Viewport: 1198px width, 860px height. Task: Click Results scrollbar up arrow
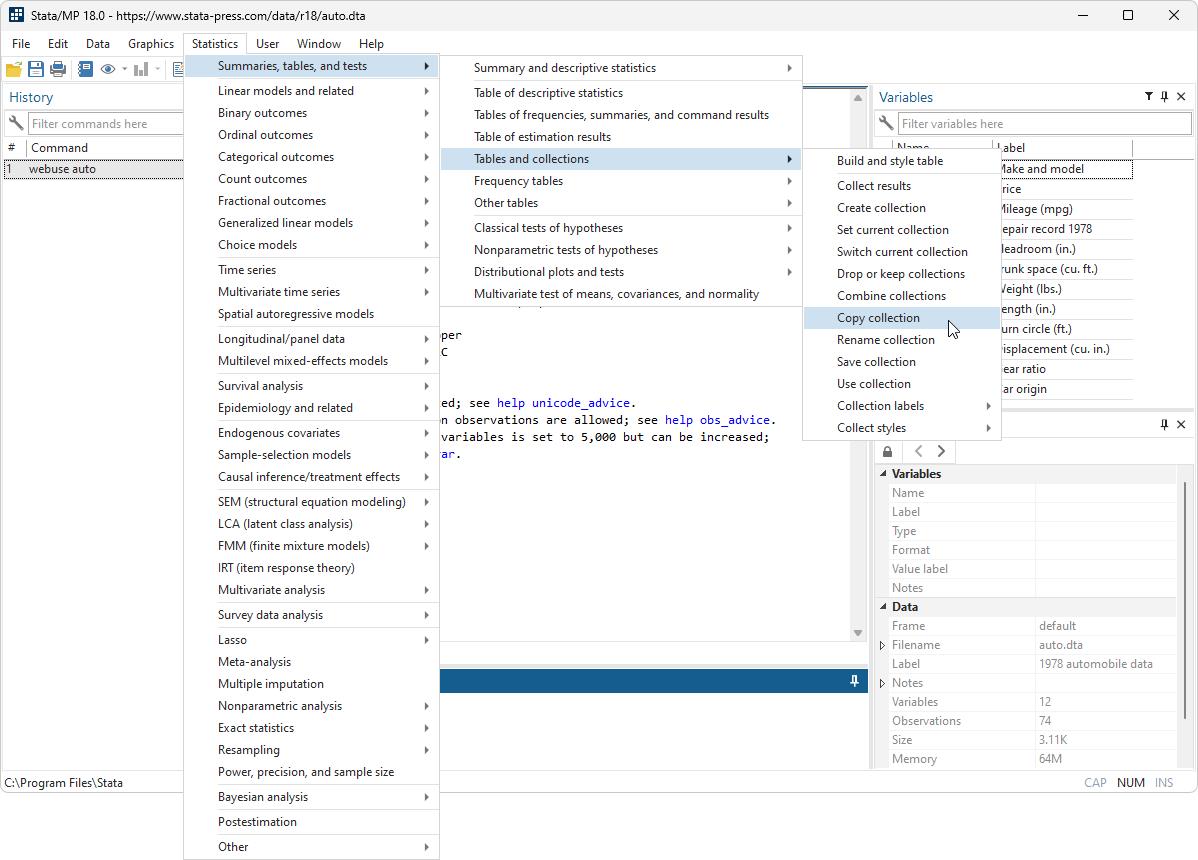858,98
